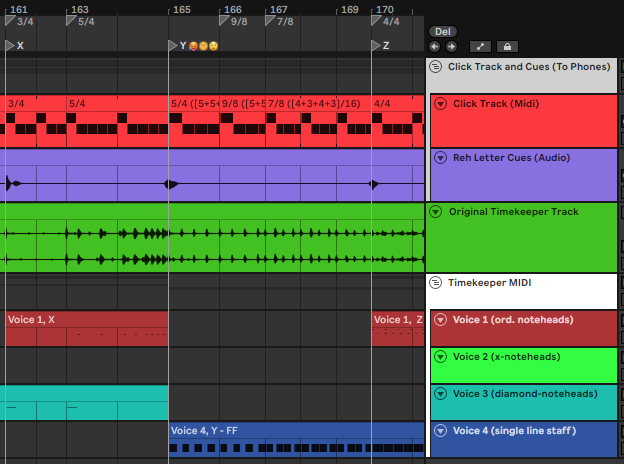The width and height of the screenshot is (624, 464).
Task: Select the 'Voice 1, Z' MIDI clip
Action: point(398,328)
